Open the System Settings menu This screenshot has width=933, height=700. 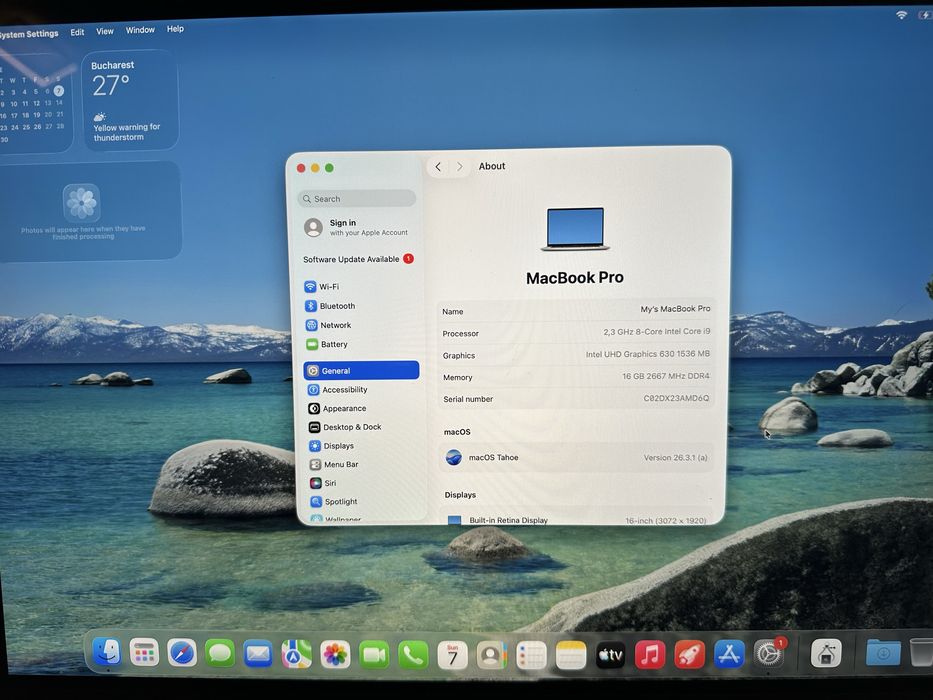click(x=29, y=34)
